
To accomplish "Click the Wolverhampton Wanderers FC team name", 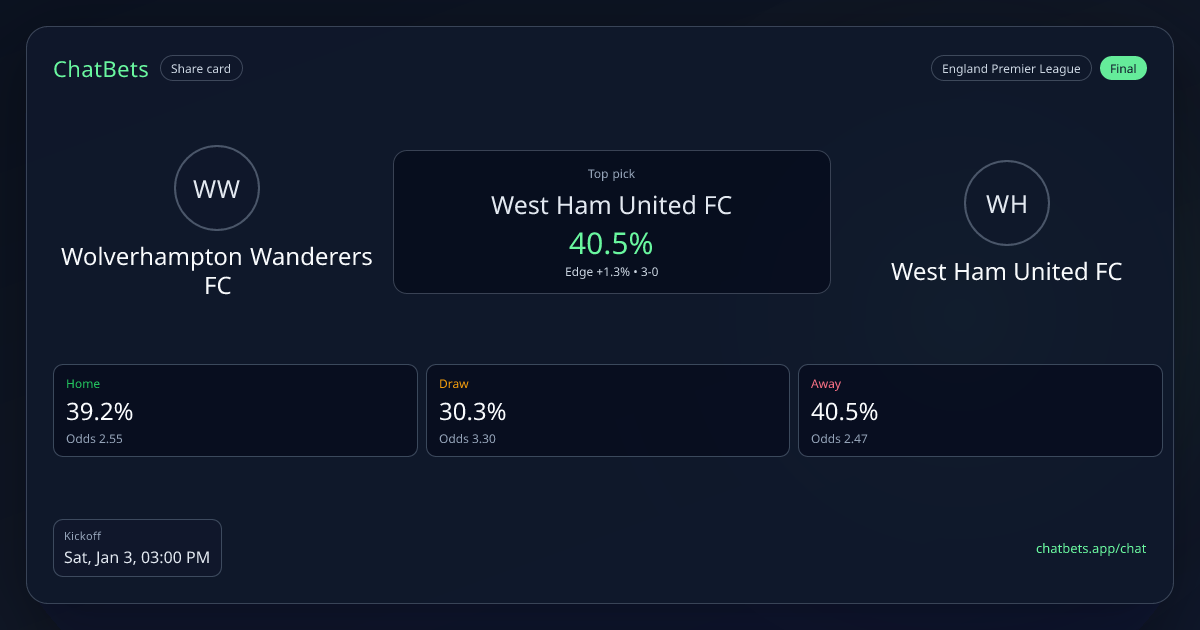I will coord(217,270).
